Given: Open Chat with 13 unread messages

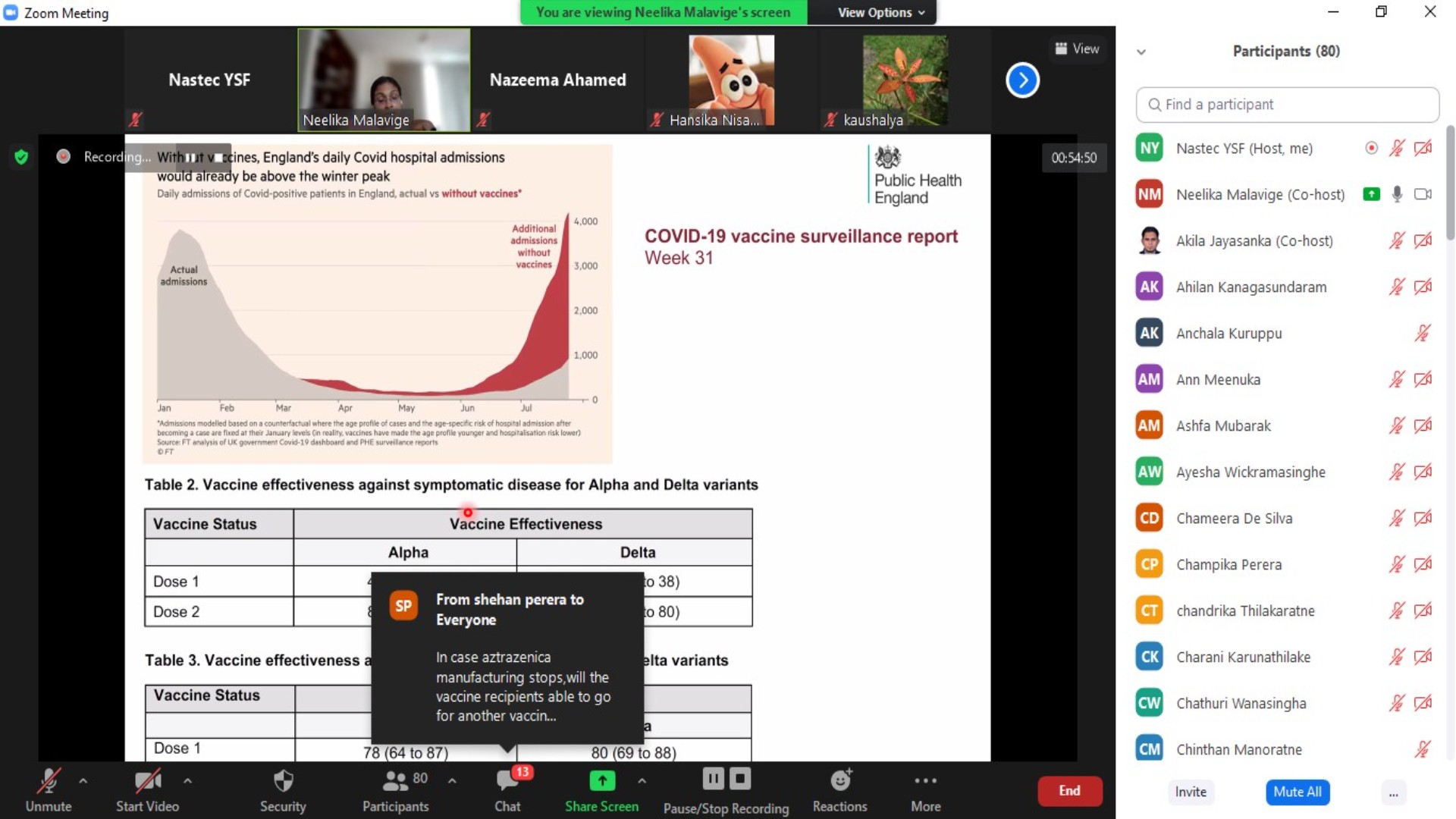Looking at the screenshot, I should 508,790.
